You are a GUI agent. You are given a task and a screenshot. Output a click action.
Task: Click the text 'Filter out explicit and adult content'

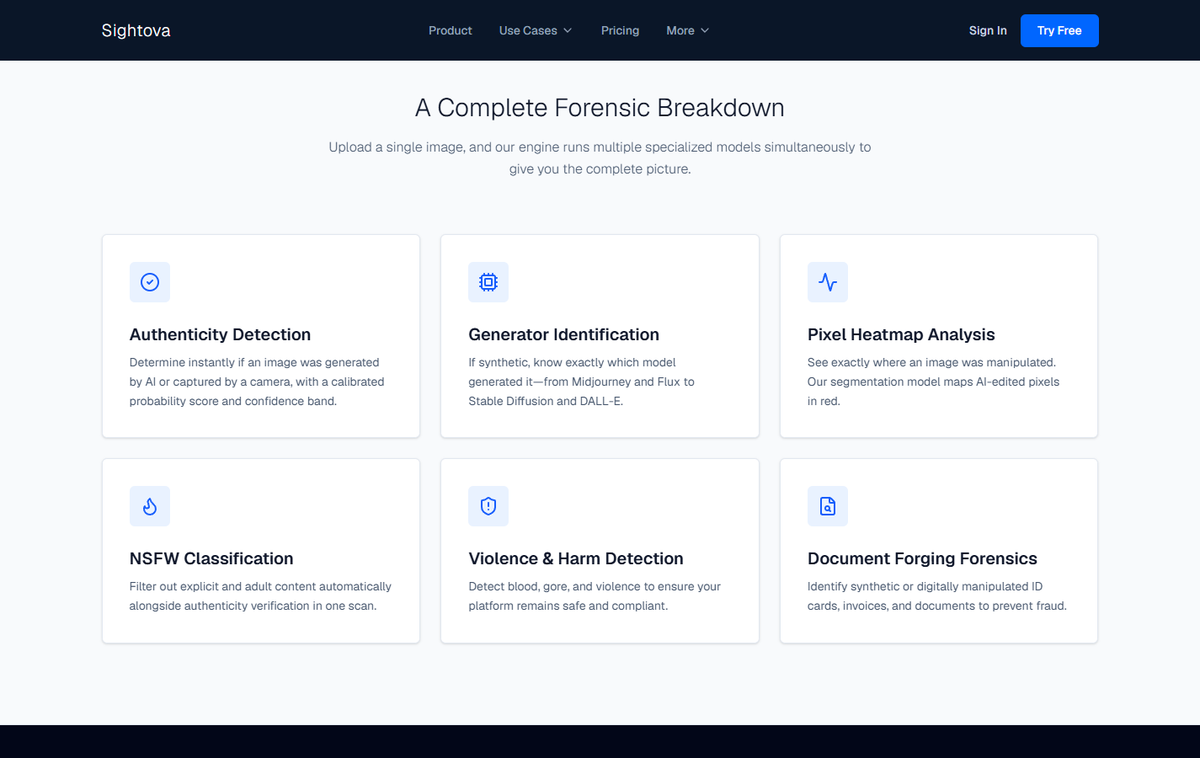tap(260, 596)
